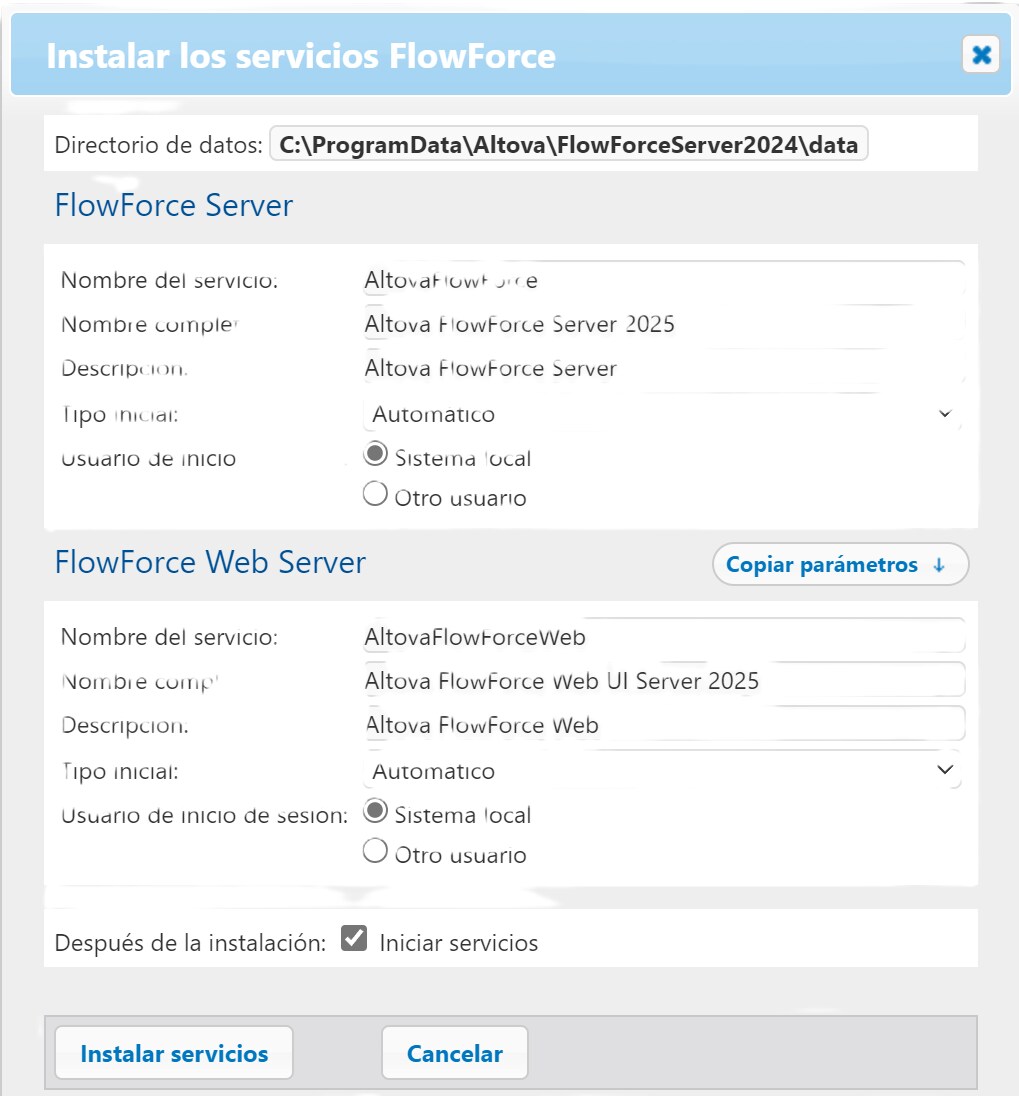This screenshot has width=1019, height=1096.
Task: Click the Cancelar button
Action: [455, 1053]
